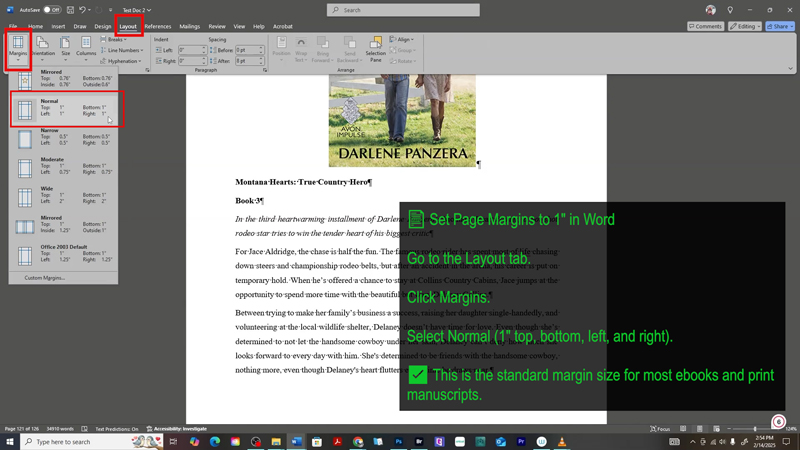This screenshot has width=800, height=450.
Task: Open File Explorer from taskbar
Action: tap(276, 442)
